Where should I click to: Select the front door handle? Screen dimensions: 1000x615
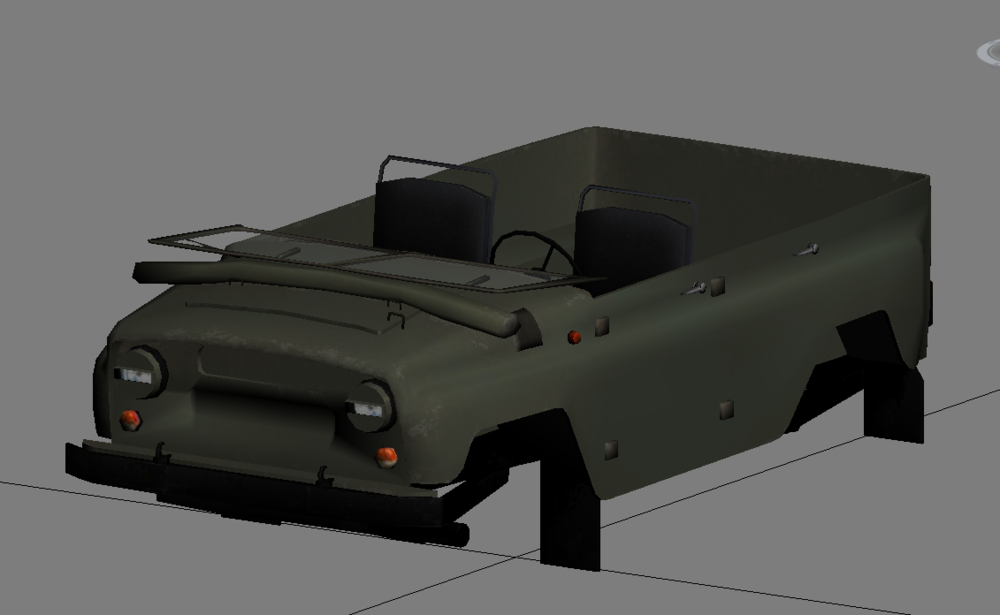click(693, 289)
